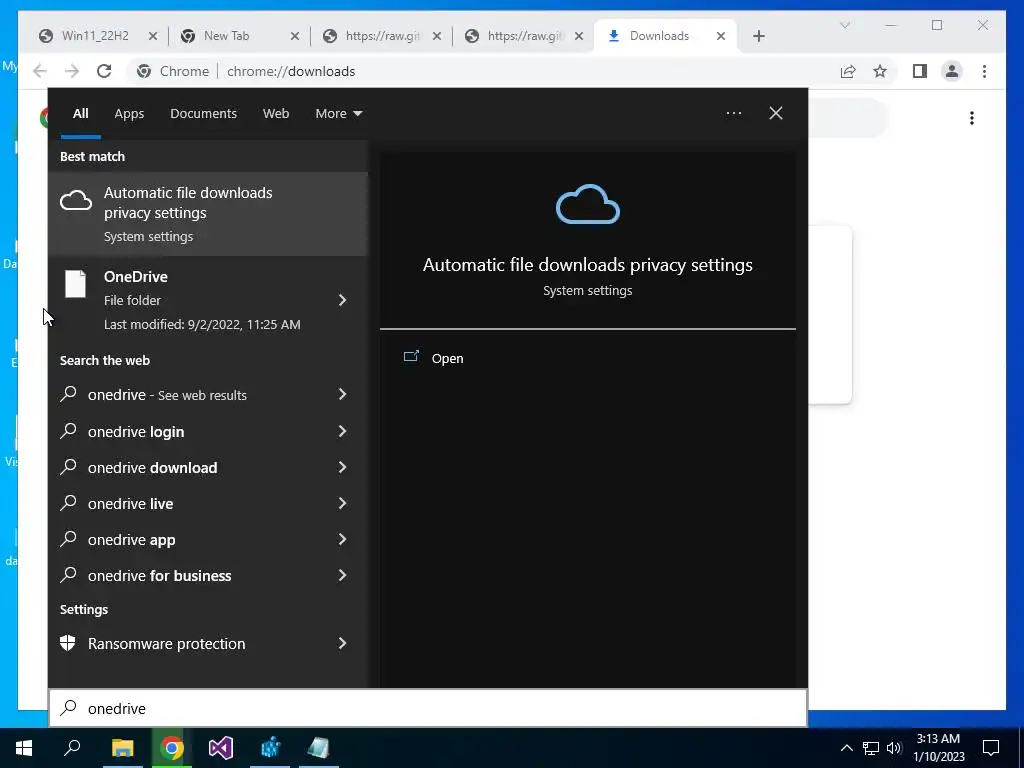1024x768 pixels.
Task: Open Ransomware protection settings
Action: coord(167,643)
